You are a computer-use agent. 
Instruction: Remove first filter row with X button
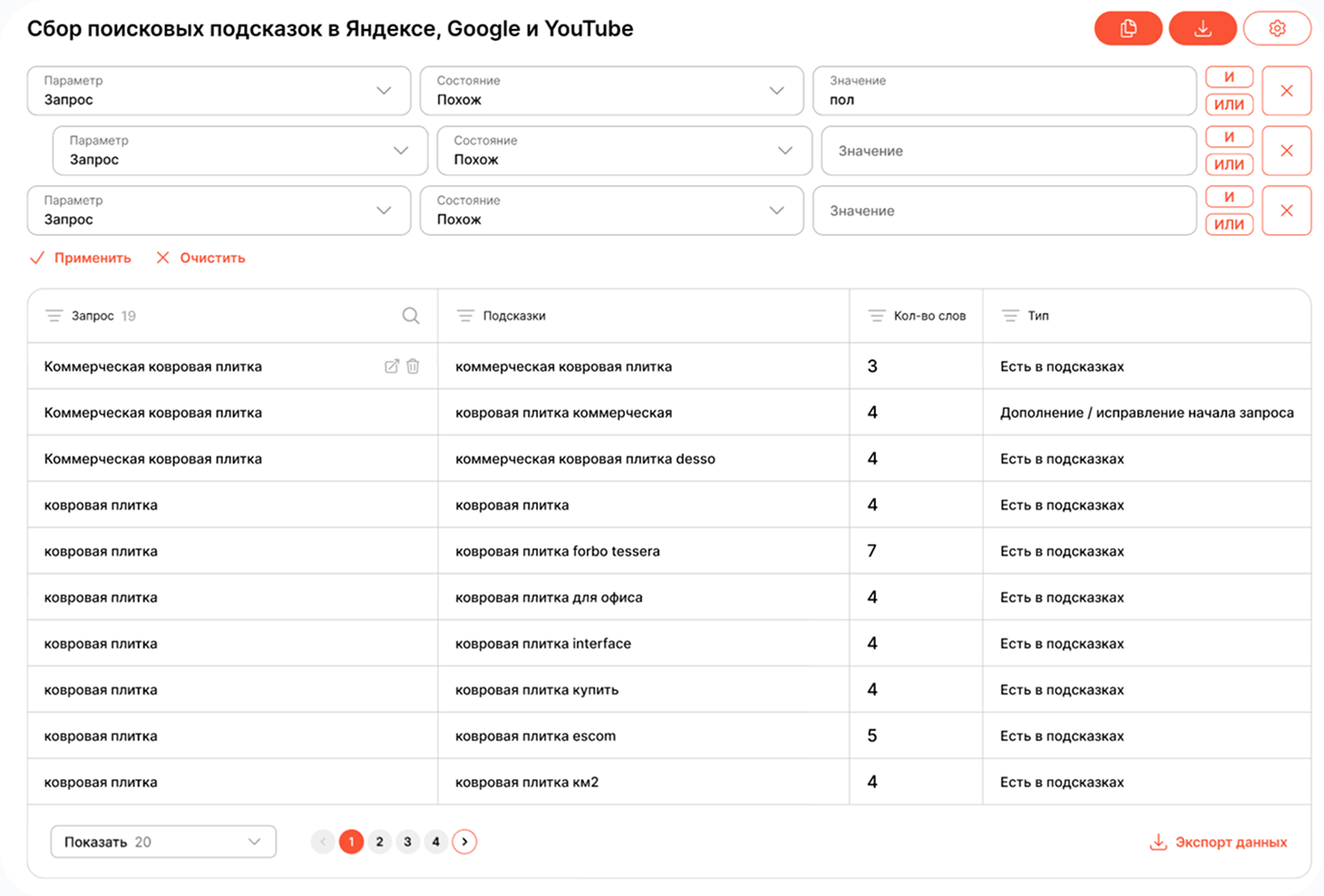pos(1286,91)
